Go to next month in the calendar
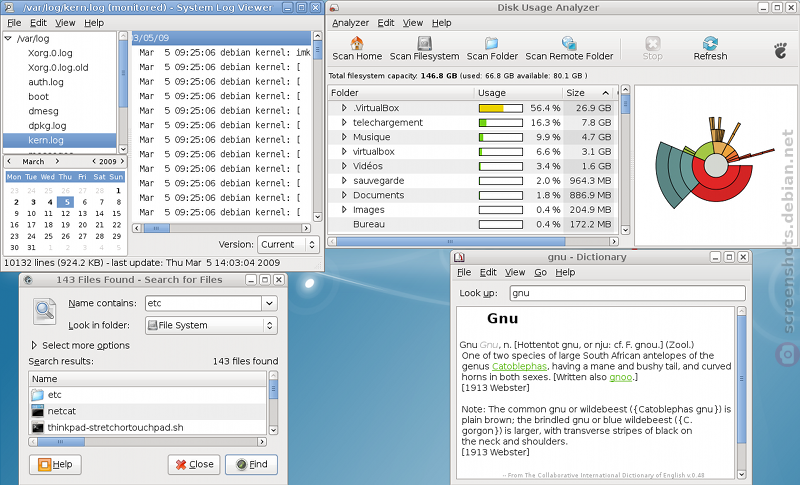The width and height of the screenshot is (800, 485). click(57, 161)
